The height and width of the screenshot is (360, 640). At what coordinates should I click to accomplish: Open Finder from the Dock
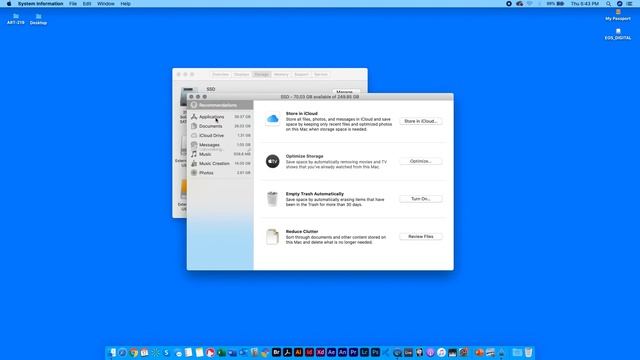tap(112, 352)
